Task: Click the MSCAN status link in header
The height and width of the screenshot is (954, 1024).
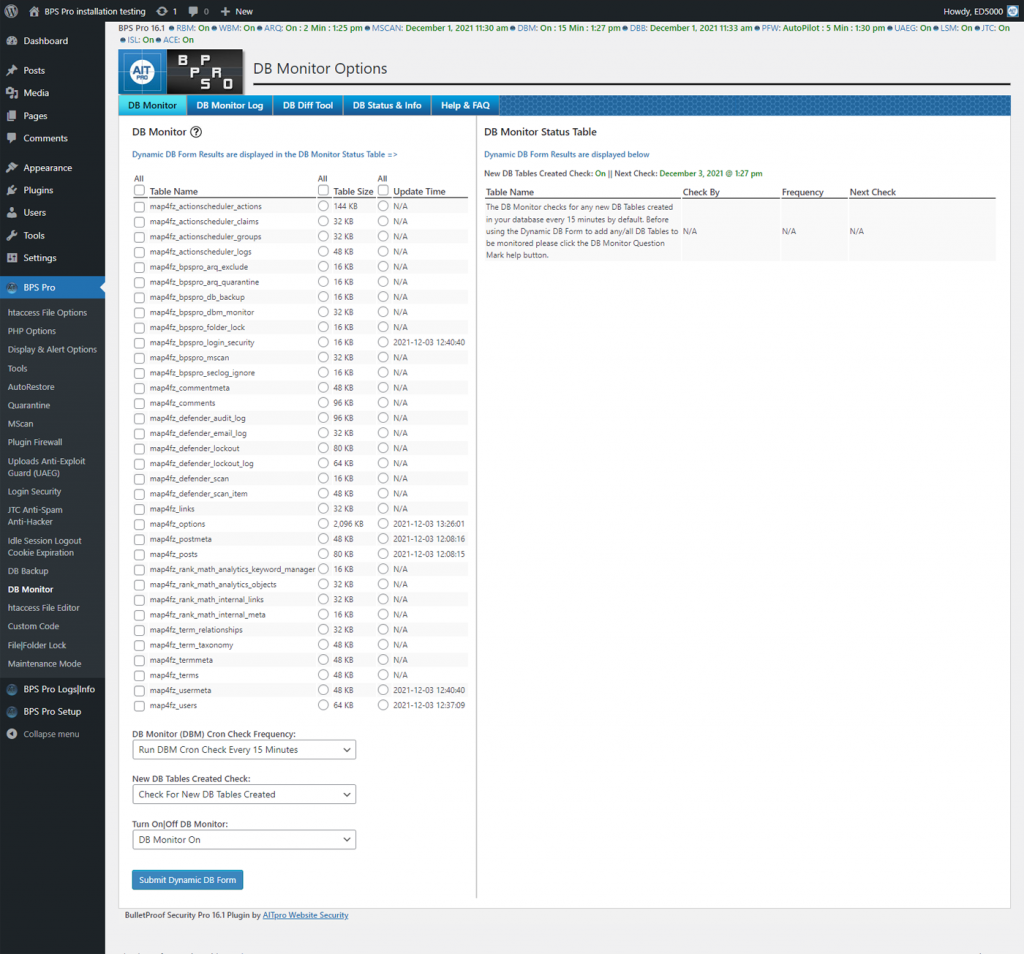Action: (387, 28)
